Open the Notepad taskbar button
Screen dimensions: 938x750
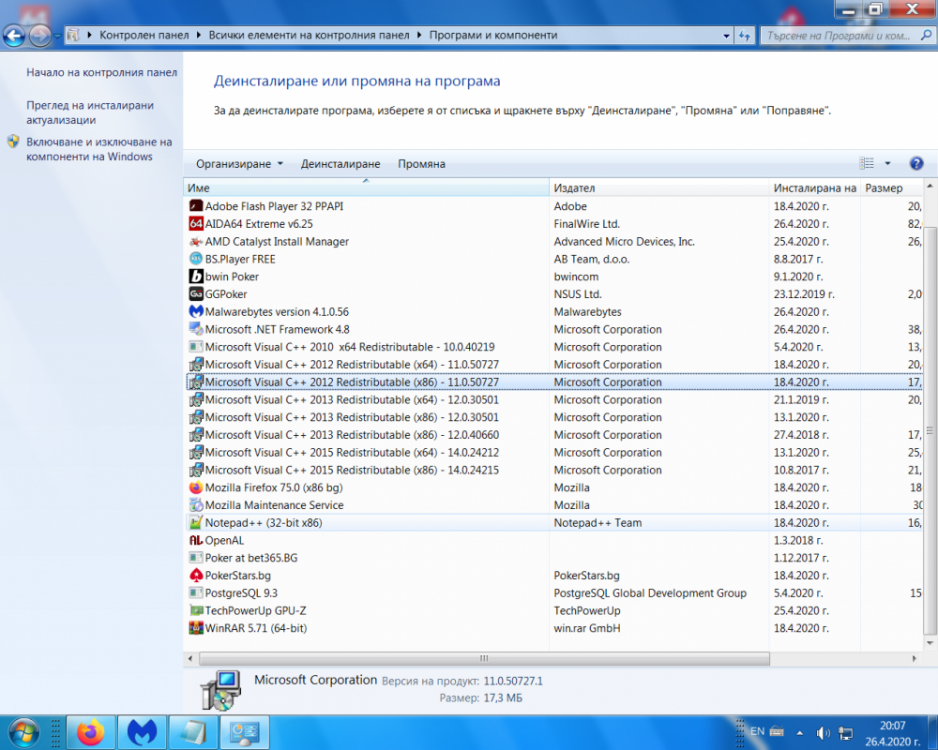(193, 732)
